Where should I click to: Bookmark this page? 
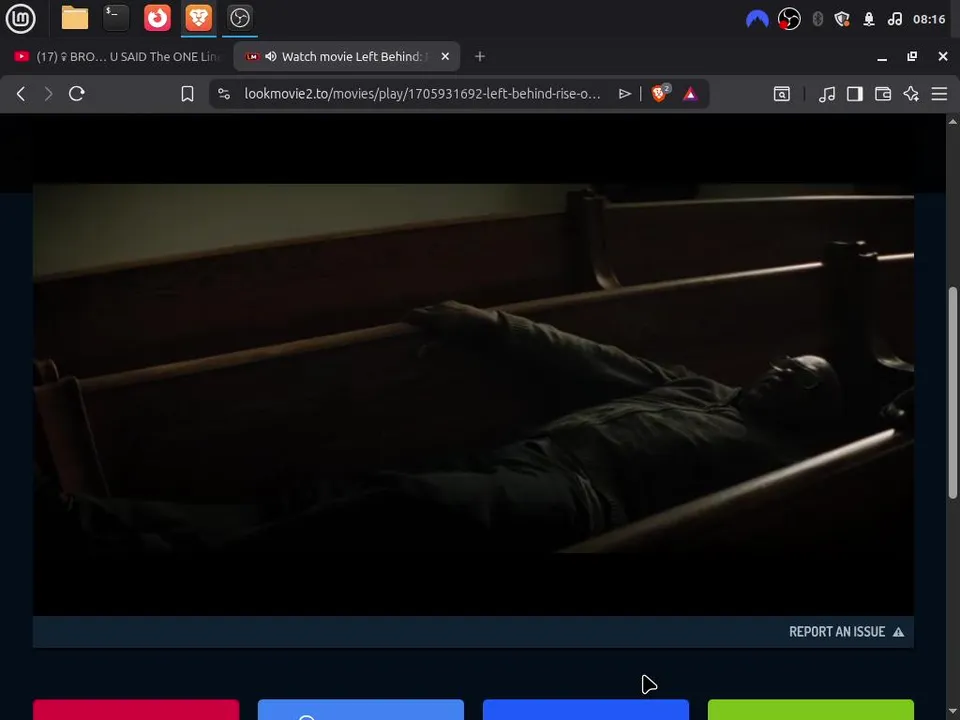(x=187, y=94)
